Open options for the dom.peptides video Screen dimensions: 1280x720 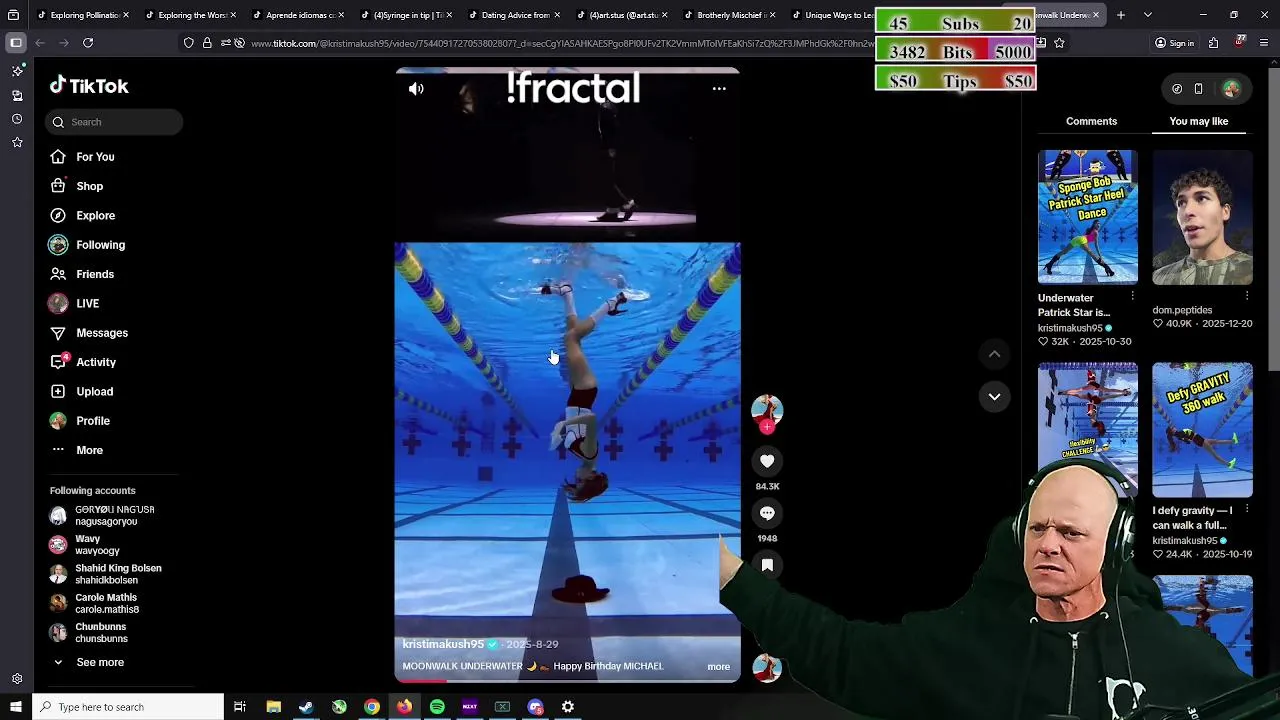[x=1246, y=296]
